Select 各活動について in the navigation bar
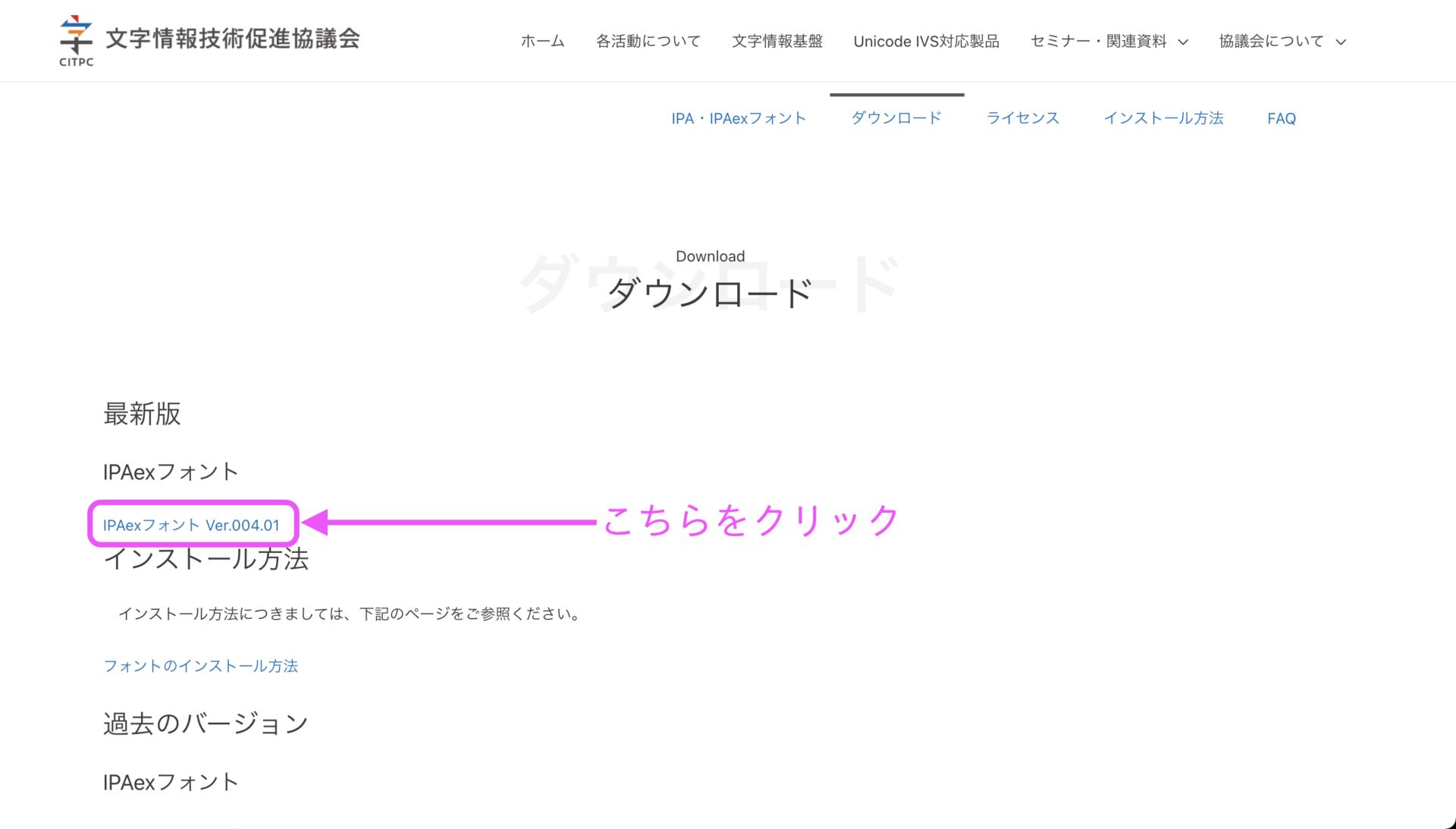Viewport: 1456px width, 829px height. [x=648, y=41]
